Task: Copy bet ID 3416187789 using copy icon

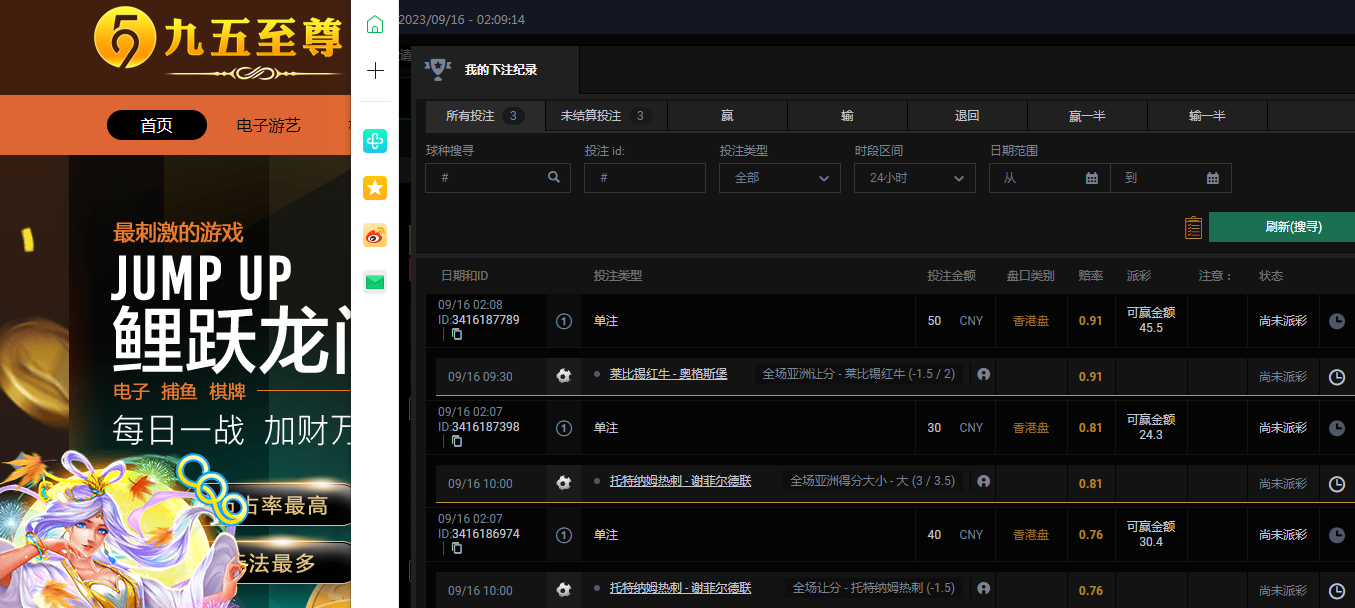Action: point(457,334)
